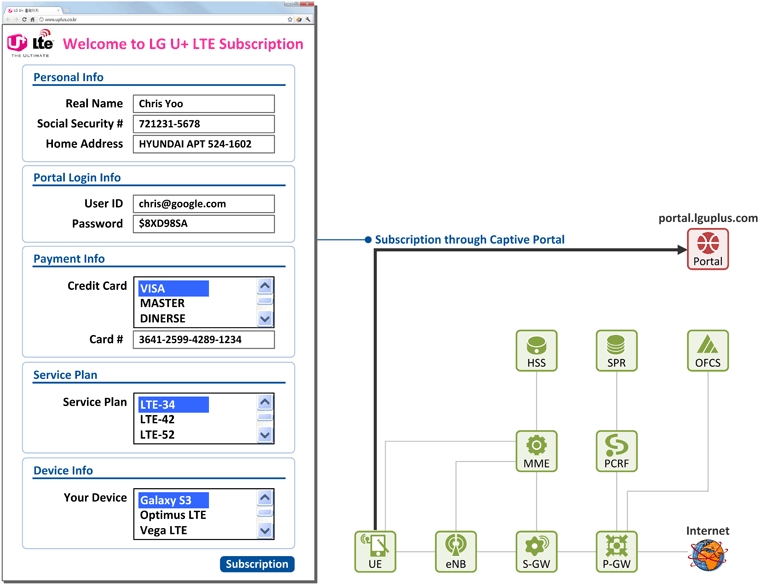Click the User ID field
This screenshot has width=760, height=585.
pos(204,204)
